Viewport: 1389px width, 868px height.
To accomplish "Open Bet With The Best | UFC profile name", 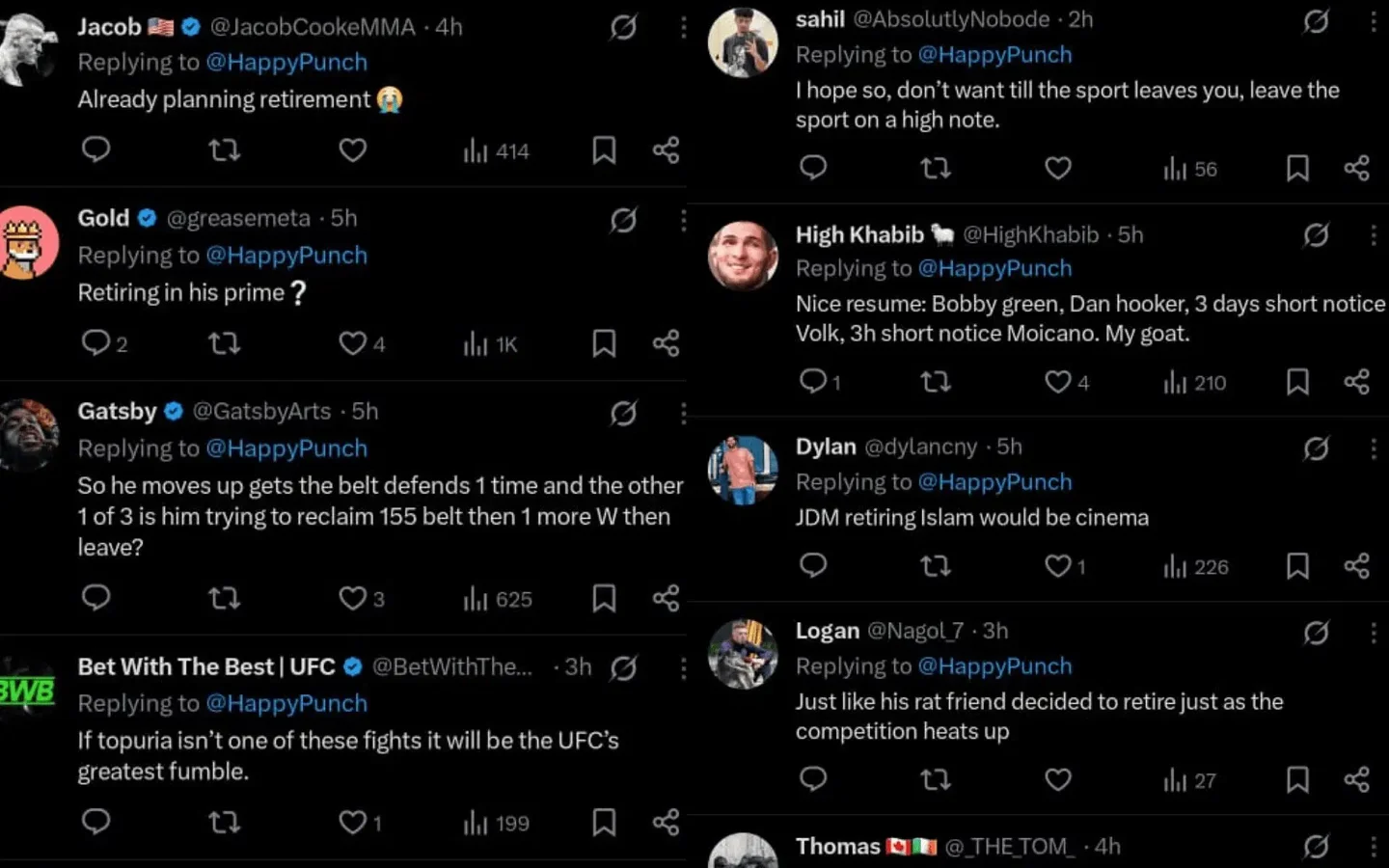I will point(206,666).
